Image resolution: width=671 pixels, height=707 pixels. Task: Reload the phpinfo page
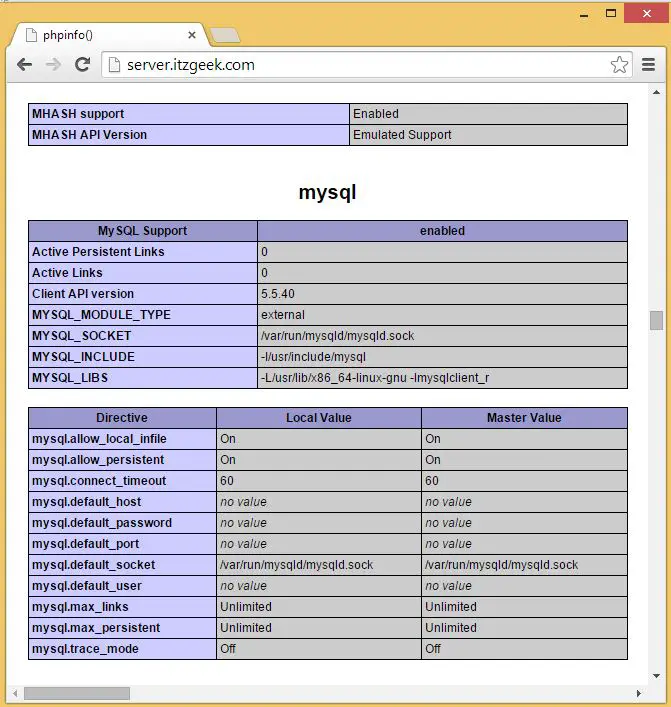[x=82, y=64]
